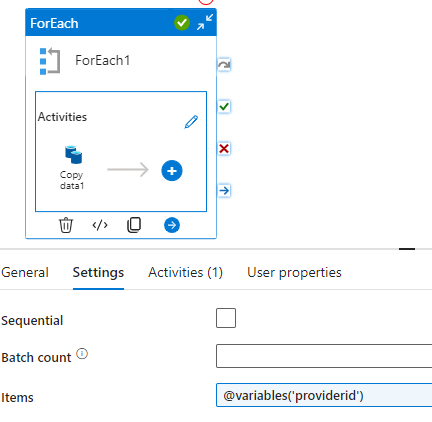Add an on-failure red X connector
The width and height of the screenshot is (432, 422).
click(224, 149)
